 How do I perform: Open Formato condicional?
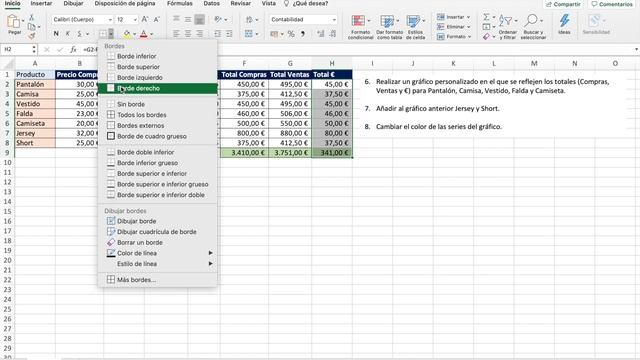coord(360,27)
